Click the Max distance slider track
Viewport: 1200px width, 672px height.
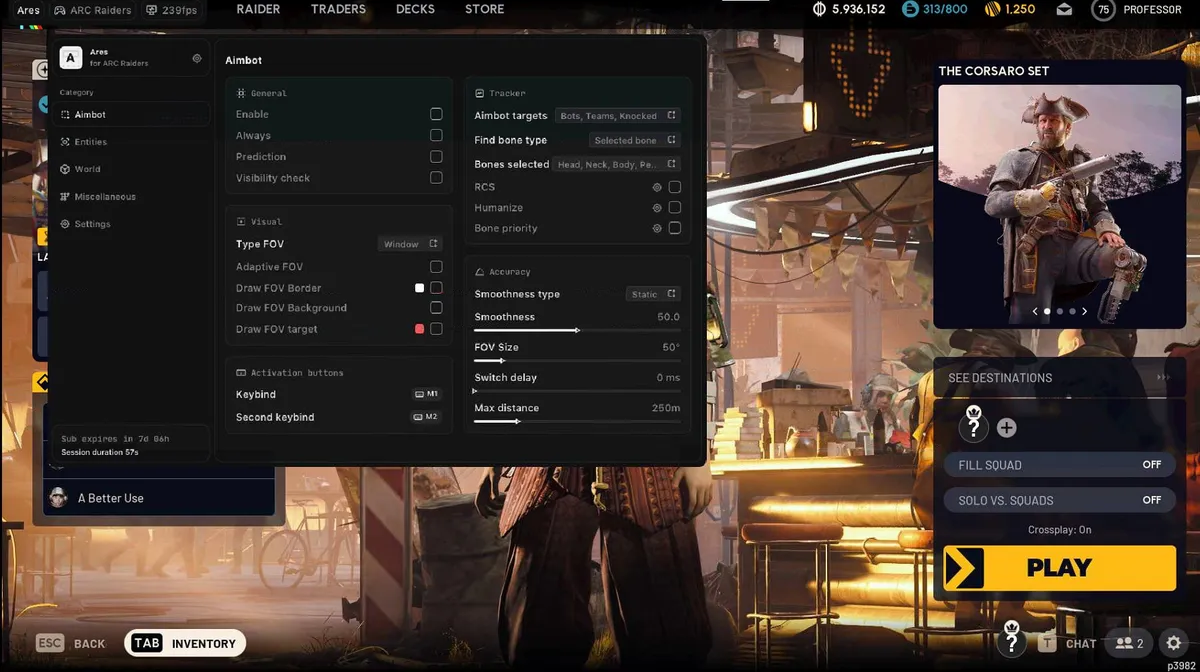(577, 421)
